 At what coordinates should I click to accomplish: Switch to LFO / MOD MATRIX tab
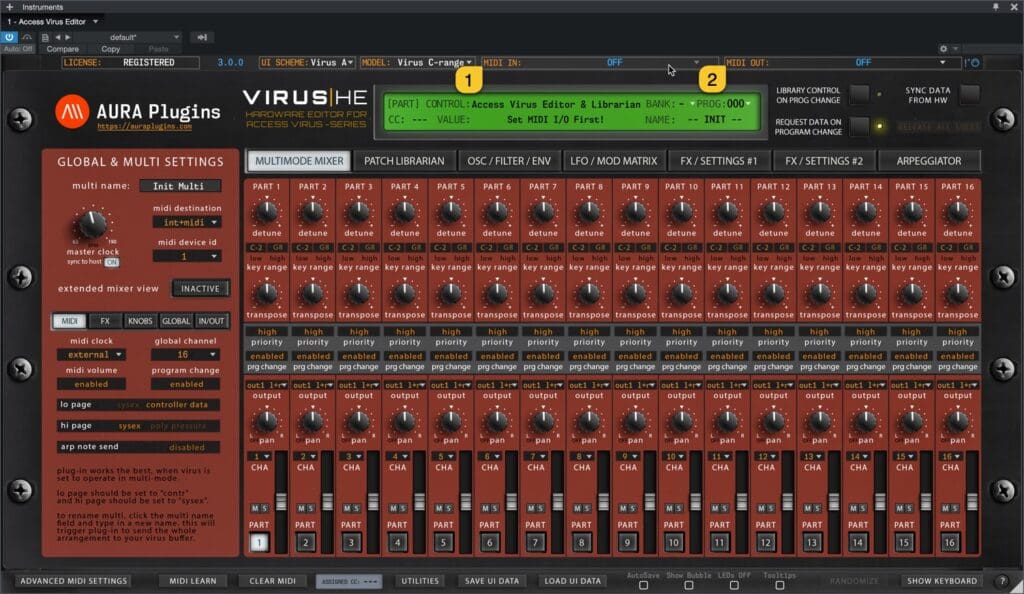pyautogui.click(x=614, y=161)
